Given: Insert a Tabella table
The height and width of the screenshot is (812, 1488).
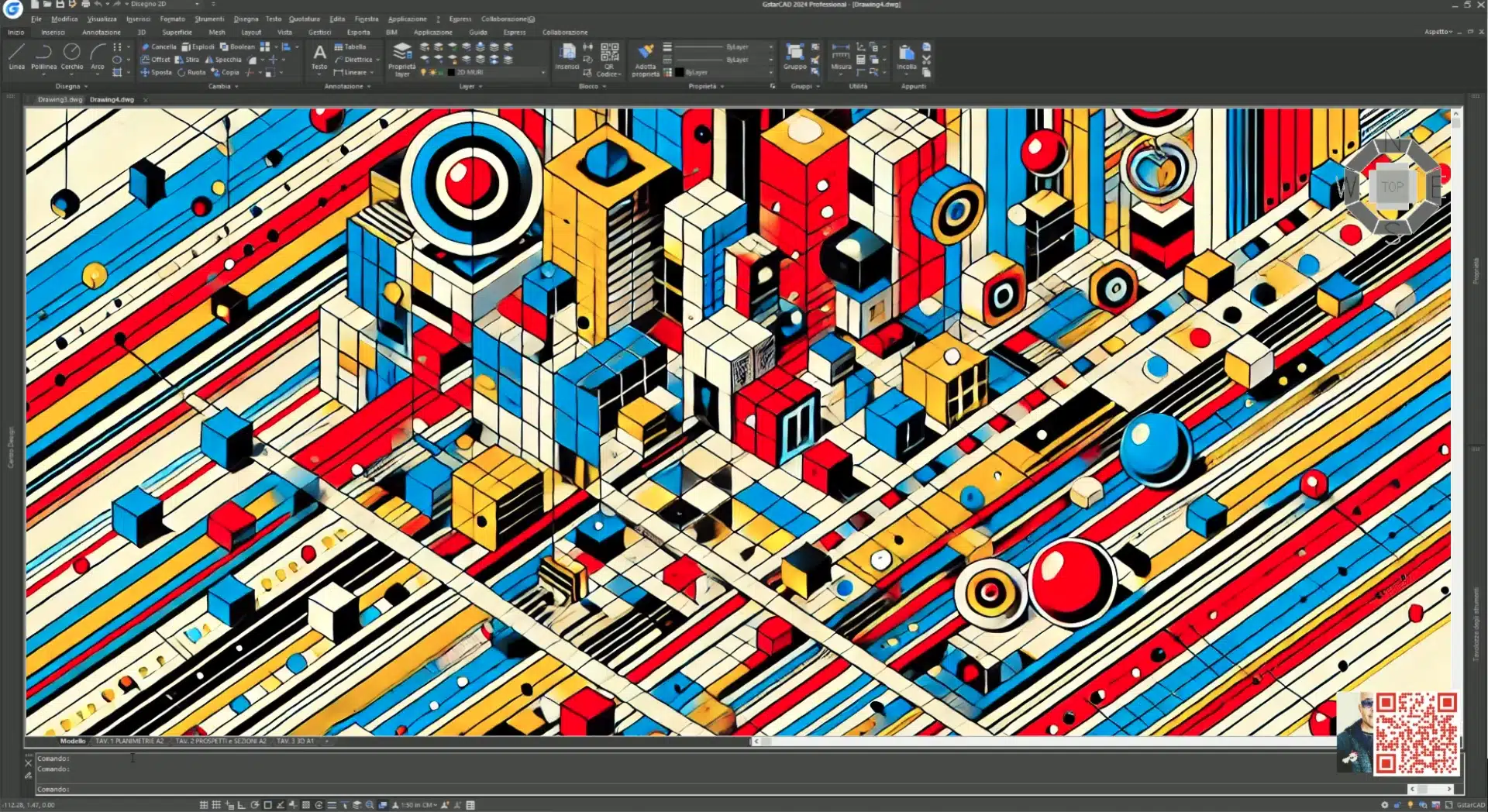Looking at the screenshot, I should click(350, 46).
